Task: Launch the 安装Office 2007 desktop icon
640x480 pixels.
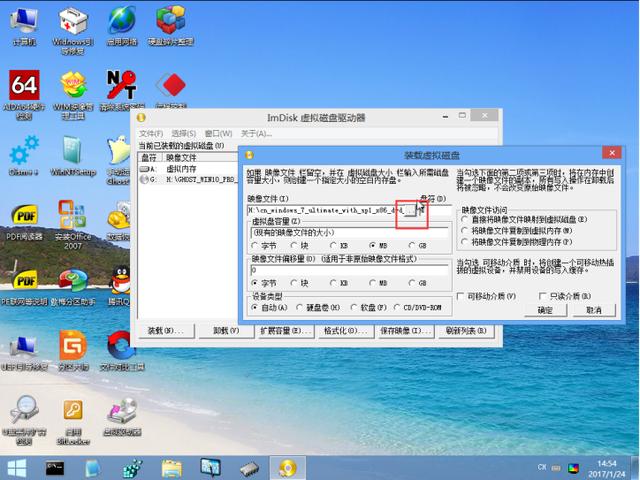Action: point(72,224)
